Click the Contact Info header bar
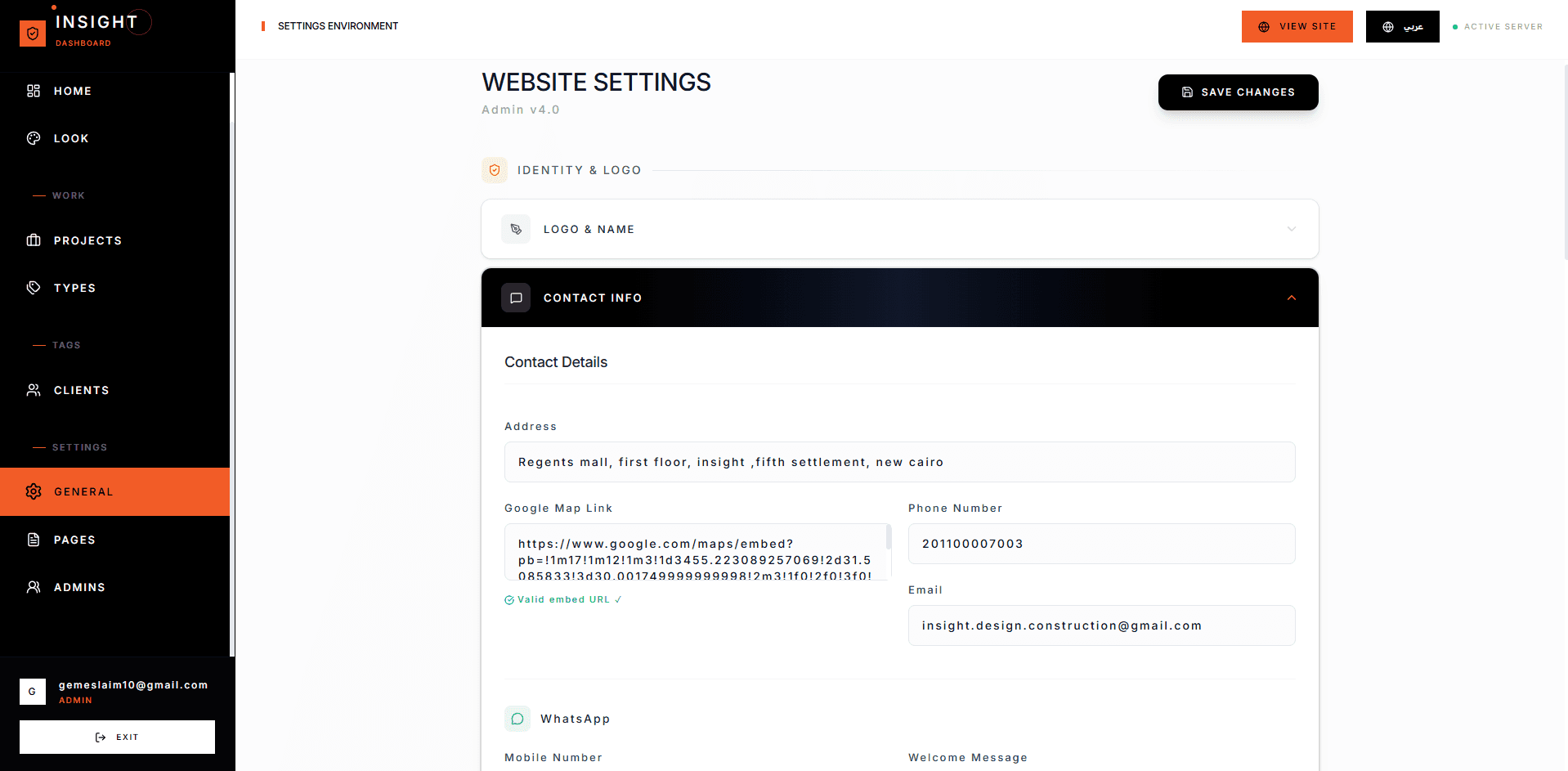 tap(899, 298)
